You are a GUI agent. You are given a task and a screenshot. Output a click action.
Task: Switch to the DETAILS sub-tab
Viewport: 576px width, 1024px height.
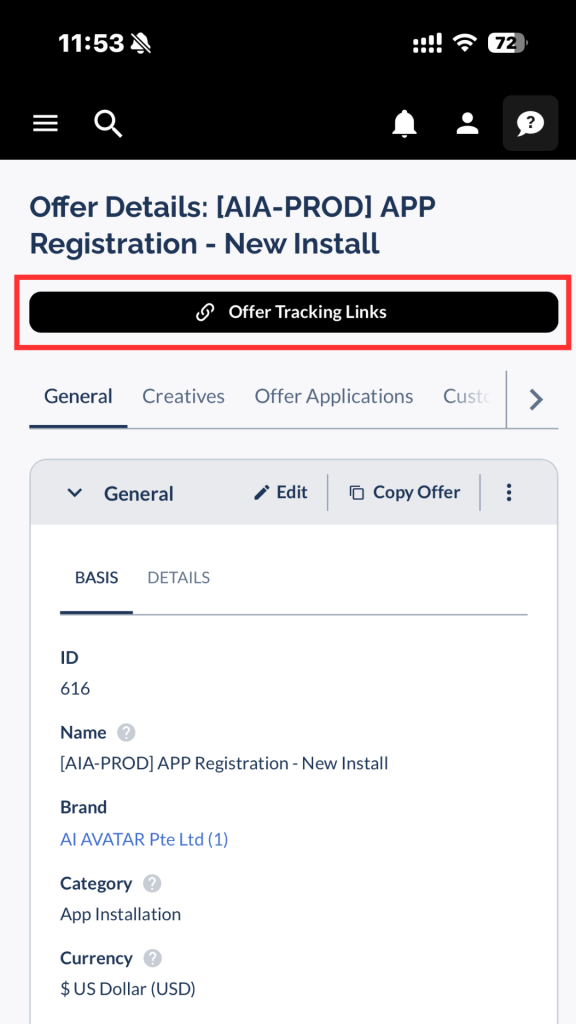[179, 578]
